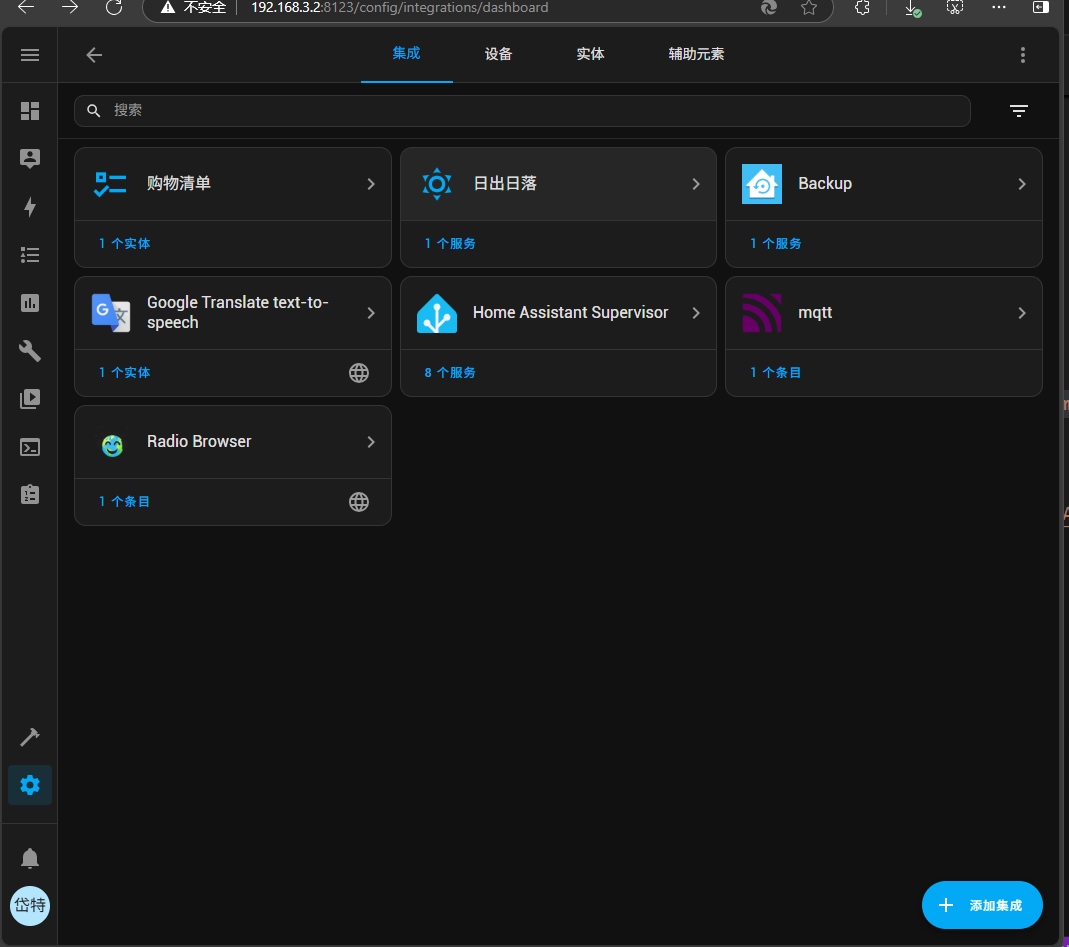
Task: Open the history bar chart sidebar icon
Action: (x=30, y=303)
